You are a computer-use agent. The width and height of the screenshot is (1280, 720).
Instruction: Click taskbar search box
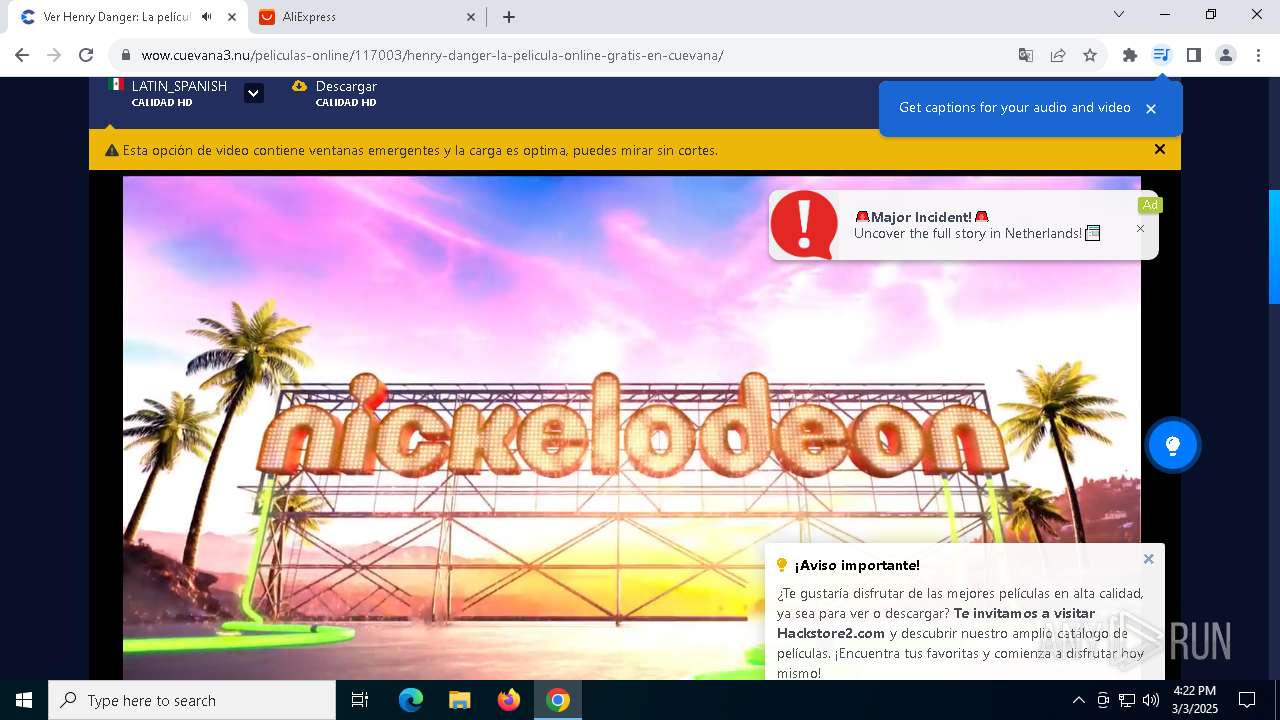click(192, 700)
